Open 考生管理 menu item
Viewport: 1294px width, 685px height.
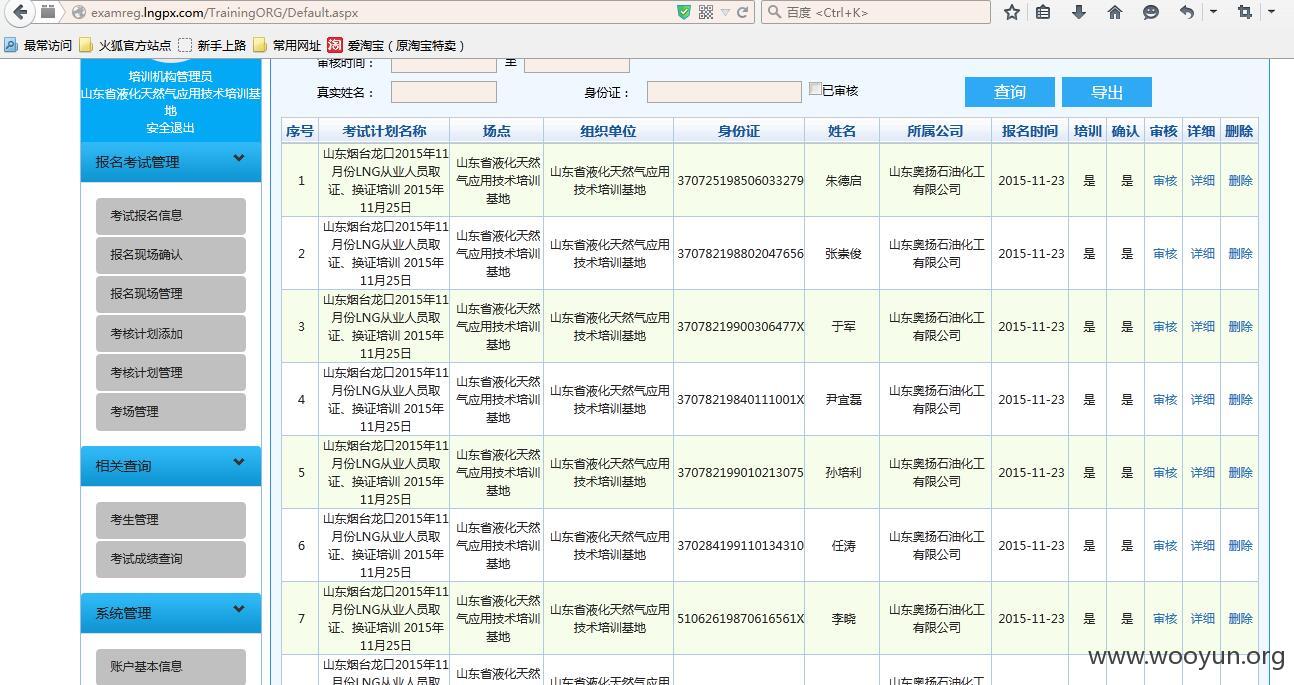coord(171,520)
